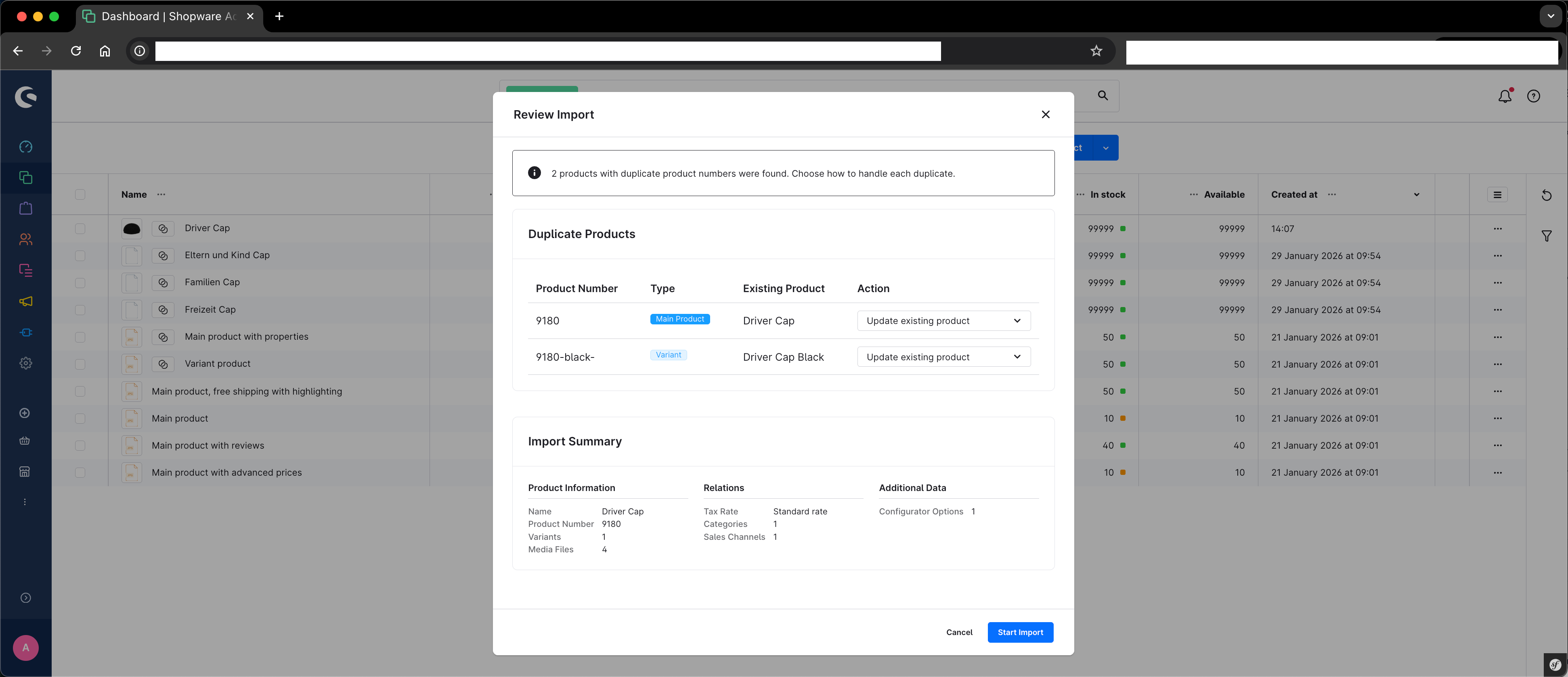Expand the Created at column chevron
This screenshot has width=1568, height=677.
(x=1417, y=194)
